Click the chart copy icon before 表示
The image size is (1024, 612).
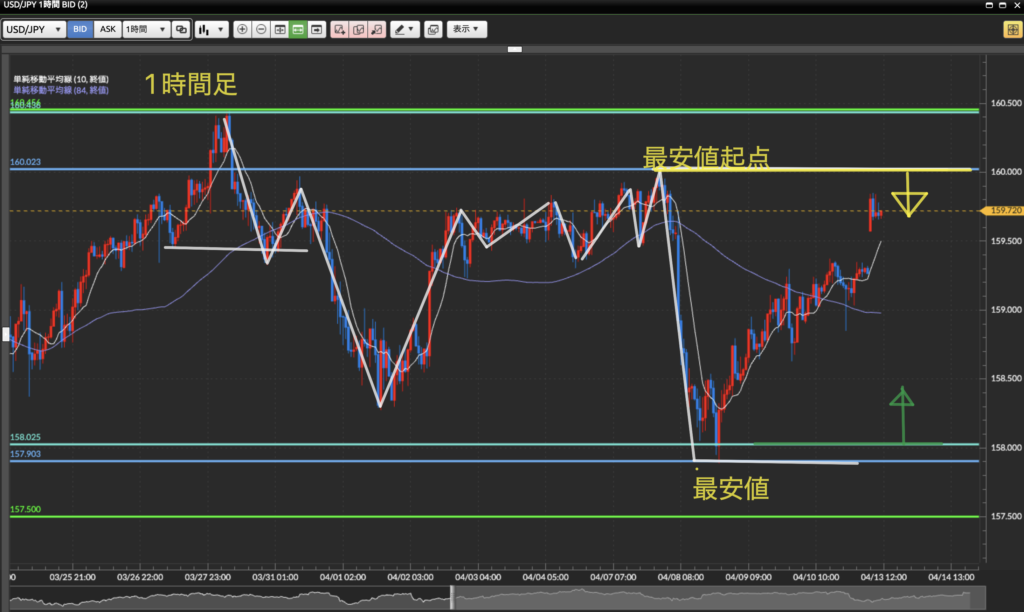432,30
